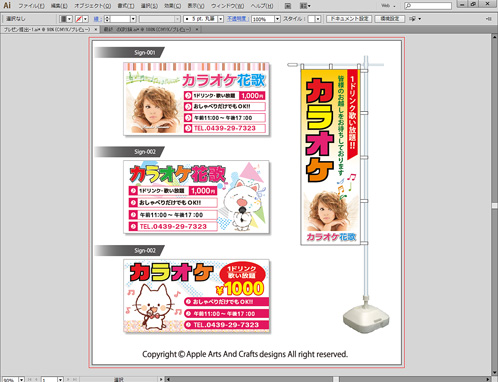
Task: Open the 効果(C) menu
Action: coord(172,6)
